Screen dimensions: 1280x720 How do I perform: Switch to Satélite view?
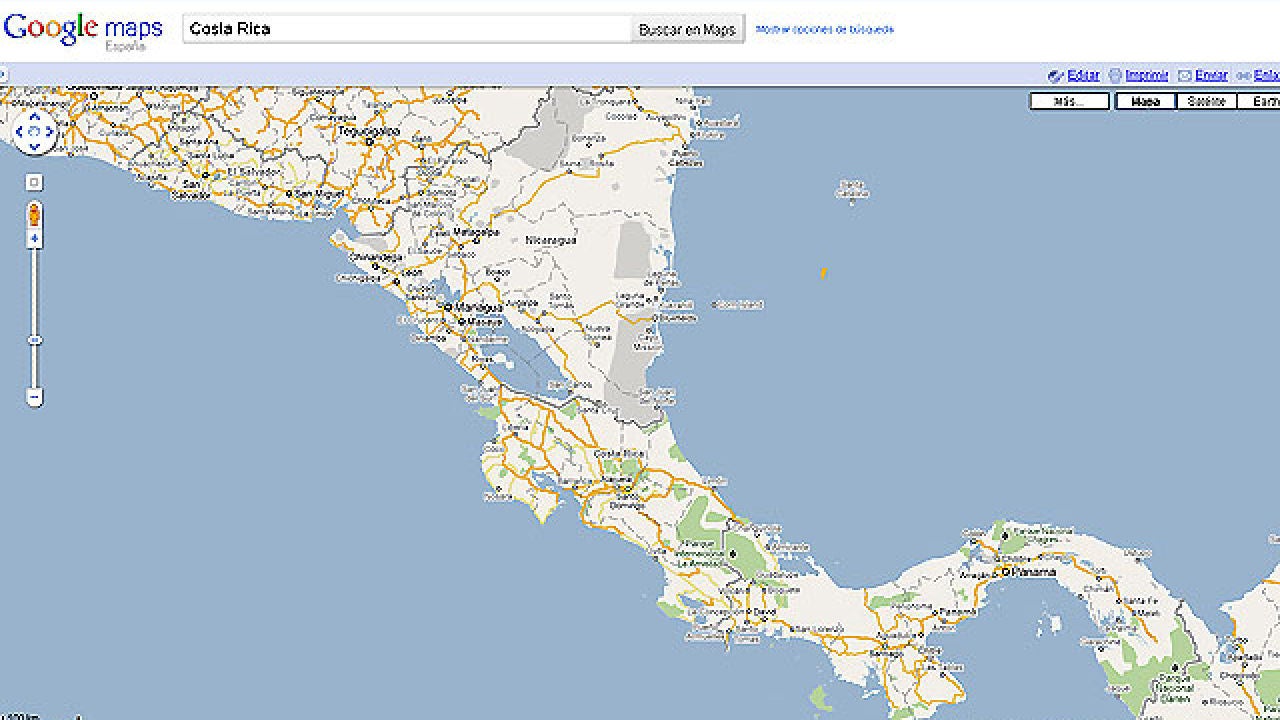pyautogui.click(x=1206, y=100)
